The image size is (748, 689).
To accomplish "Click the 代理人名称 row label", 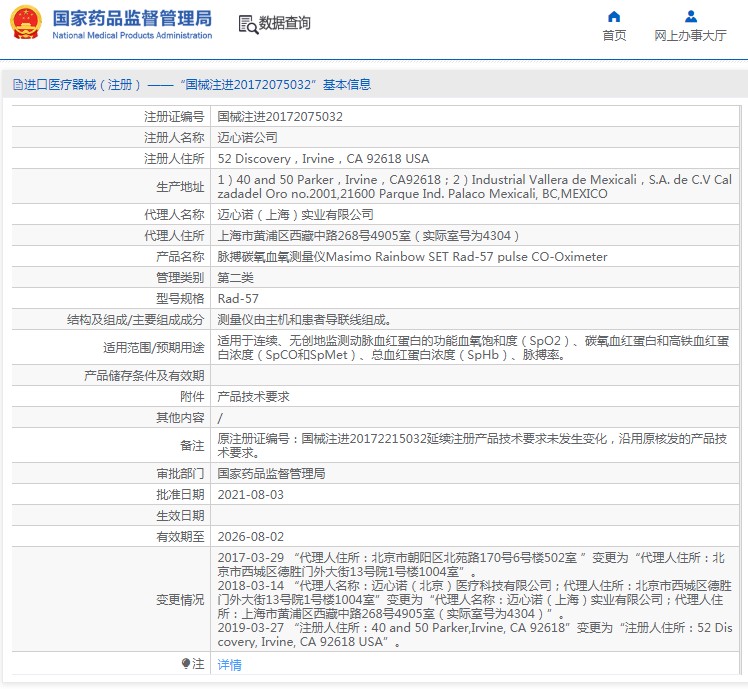I will coord(174,215).
